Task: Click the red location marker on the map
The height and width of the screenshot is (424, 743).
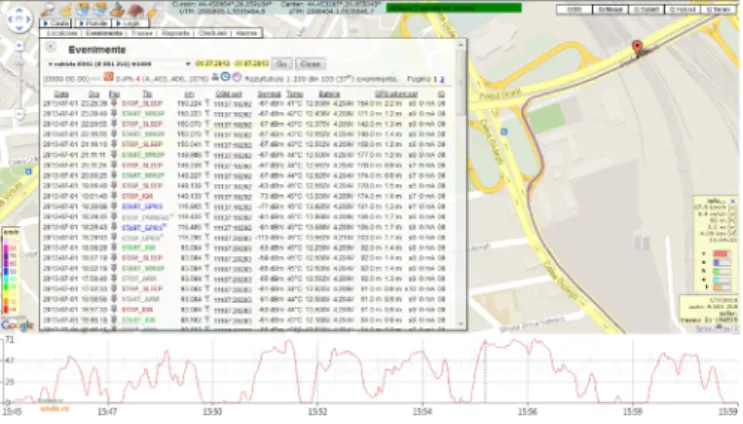Action: 637,48
